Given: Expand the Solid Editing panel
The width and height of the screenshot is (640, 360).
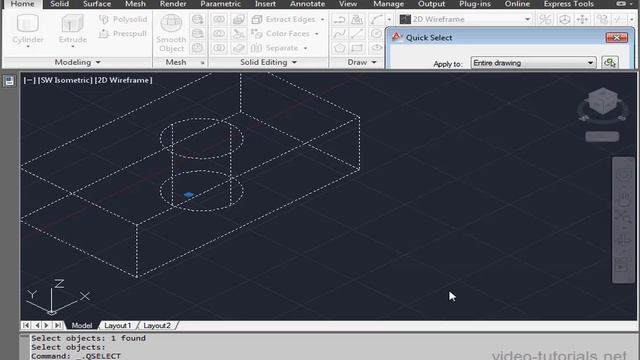Looking at the screenshot, I should tap(268, 62).
